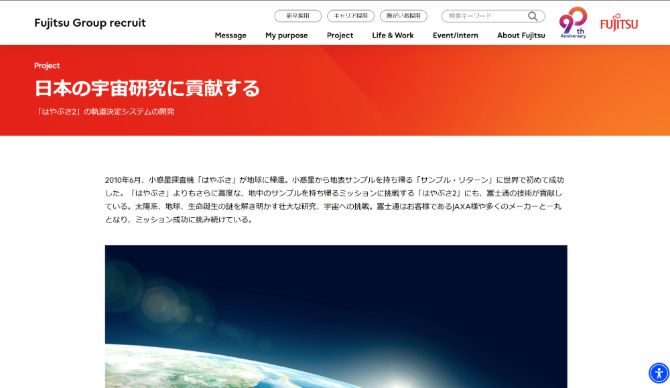Click the 障がい者採用 button
670x388 pixels.
tap(403, 16)
